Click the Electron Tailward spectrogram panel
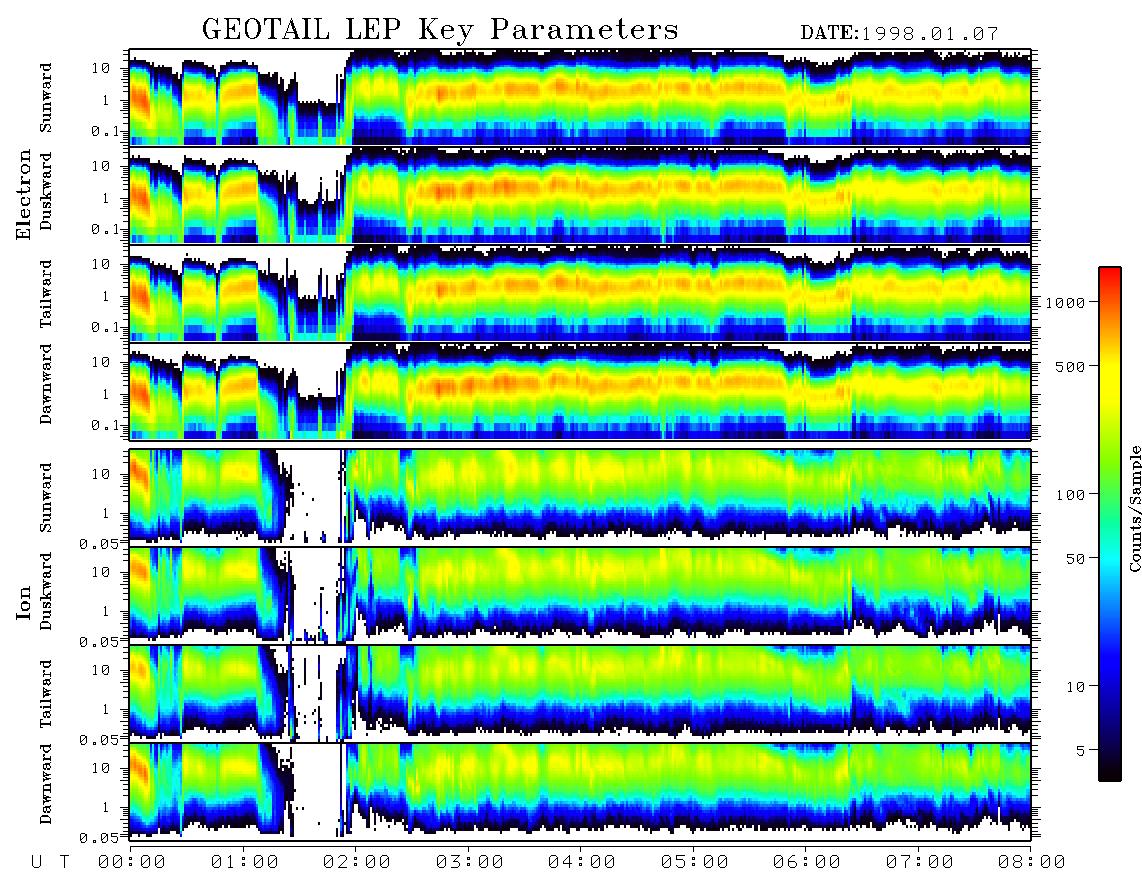Image resolution: width=1142 pixels, height=880 pixels. (580, 293)
